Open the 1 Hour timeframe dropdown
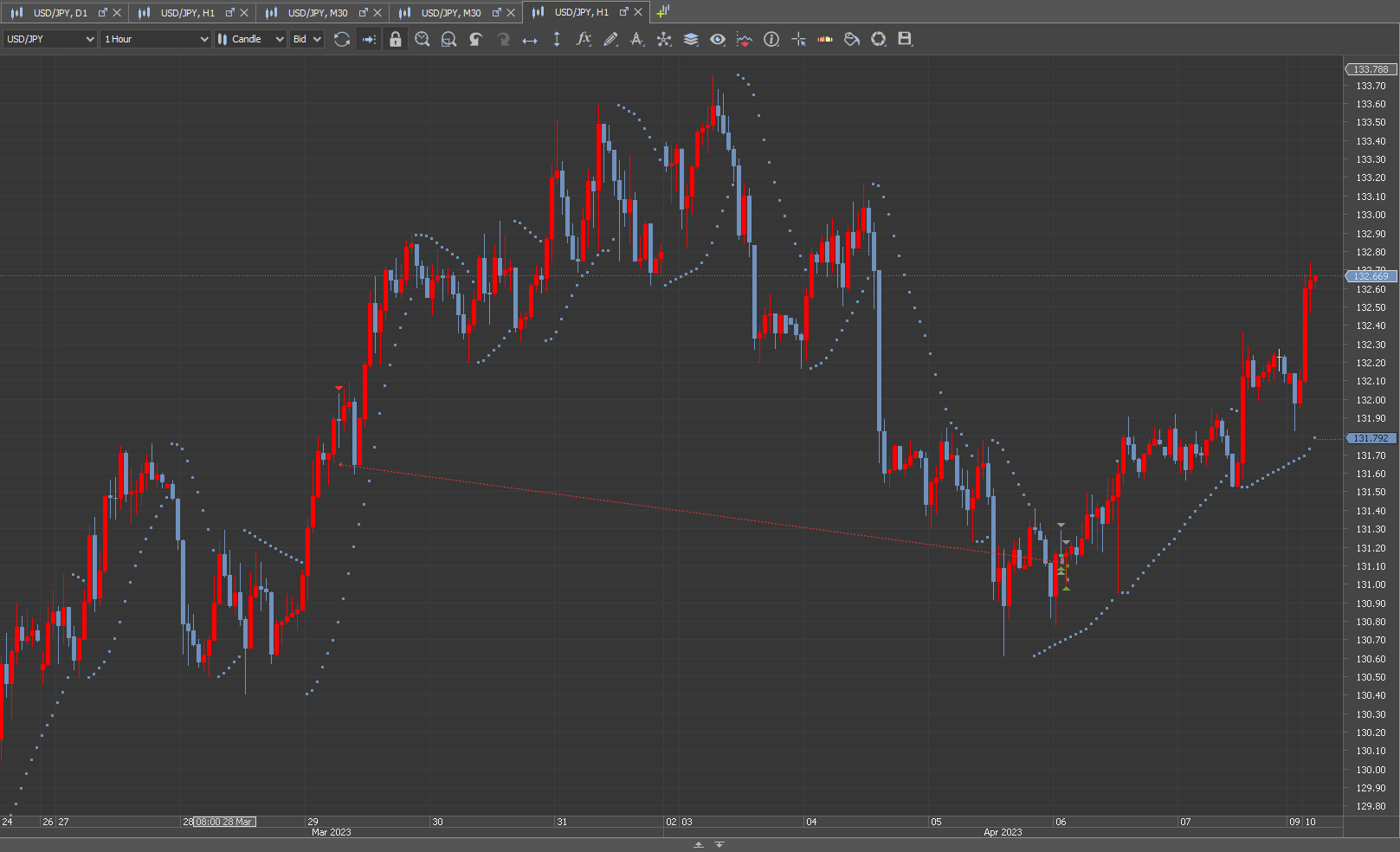Screen dimensions: 1400x852 click(x=156, y=39)
